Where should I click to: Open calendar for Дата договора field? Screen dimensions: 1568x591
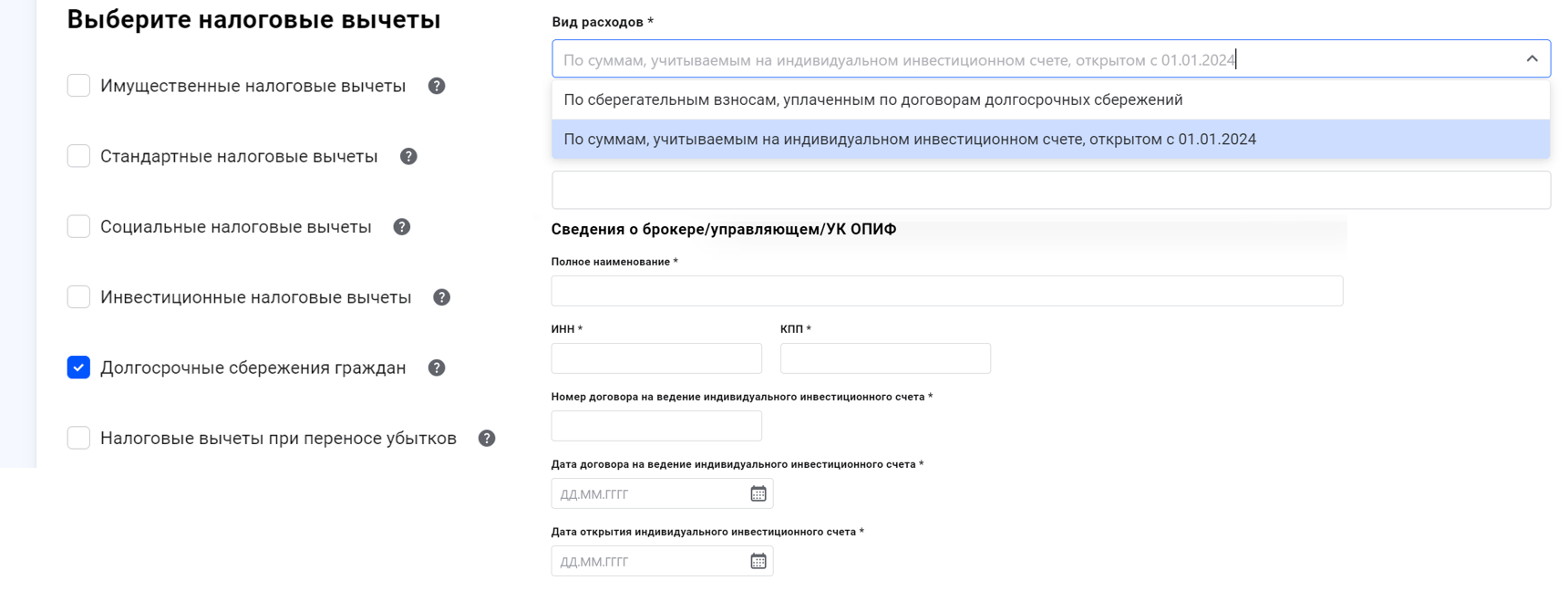[x=758, y=493]
